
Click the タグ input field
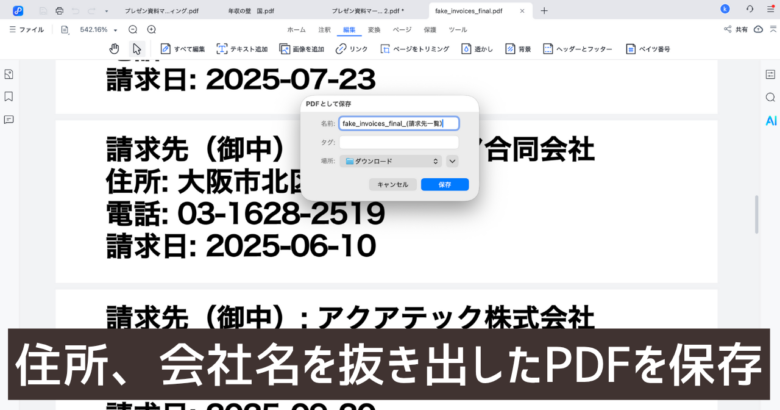tap(398, 142)
